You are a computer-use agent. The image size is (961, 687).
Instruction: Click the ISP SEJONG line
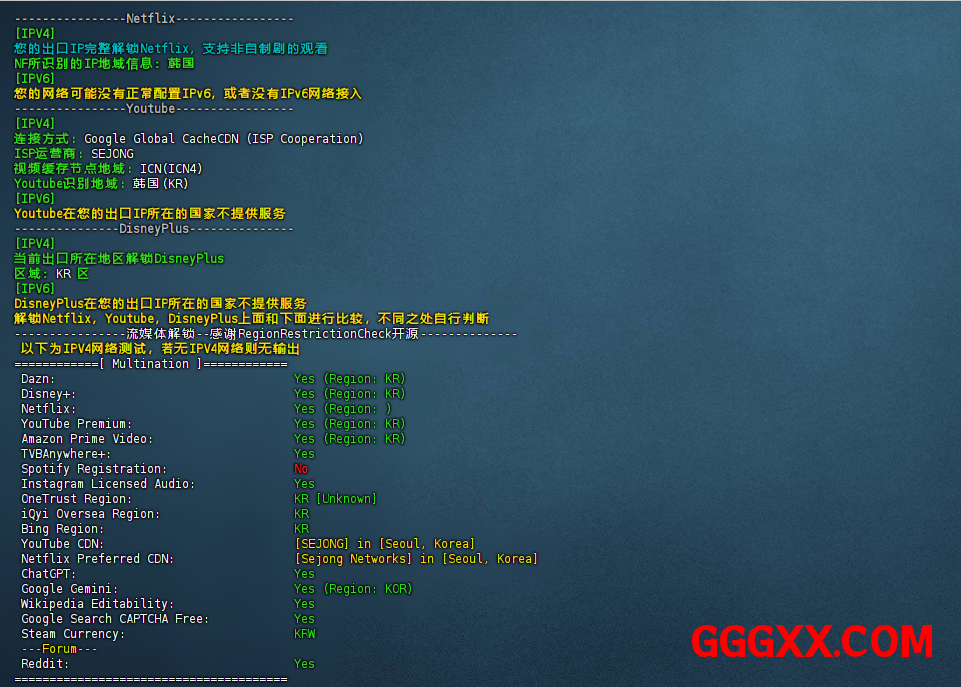coord(74,154)
